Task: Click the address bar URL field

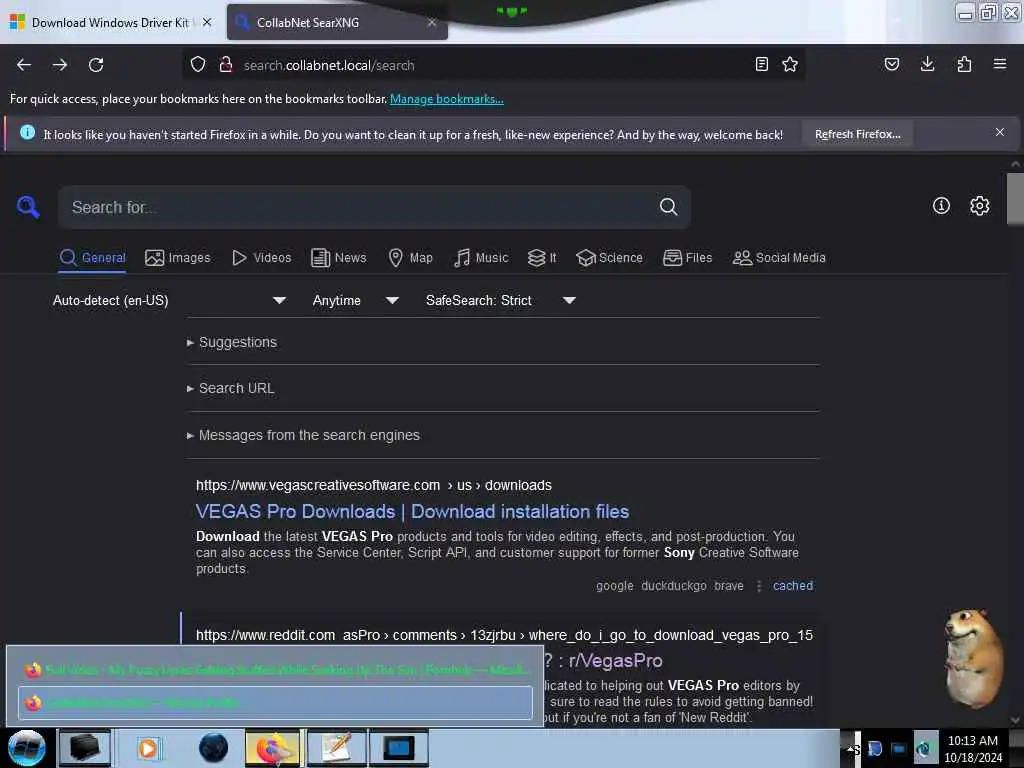Action: tap(493, 65)
